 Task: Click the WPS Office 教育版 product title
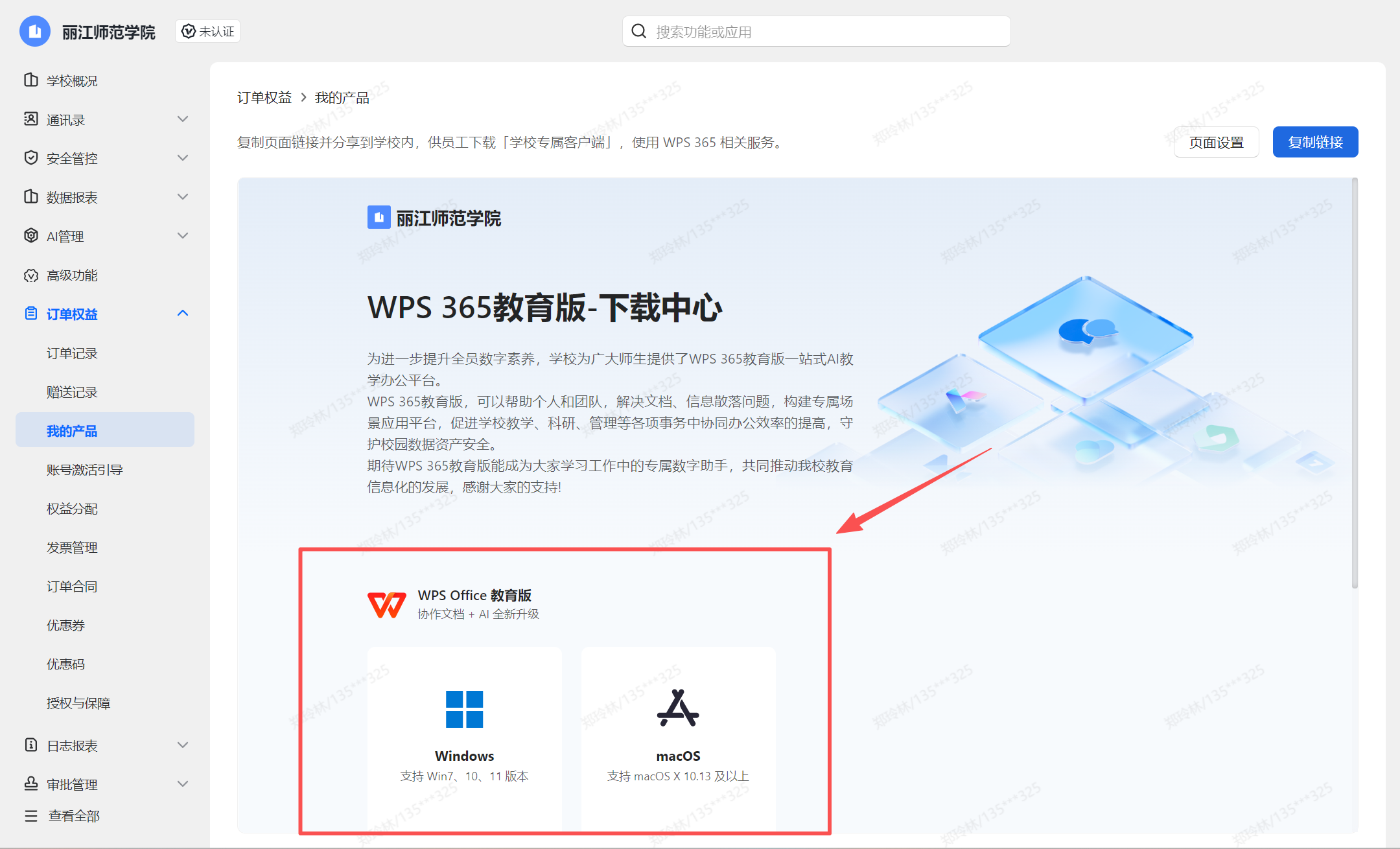(474, 595)
